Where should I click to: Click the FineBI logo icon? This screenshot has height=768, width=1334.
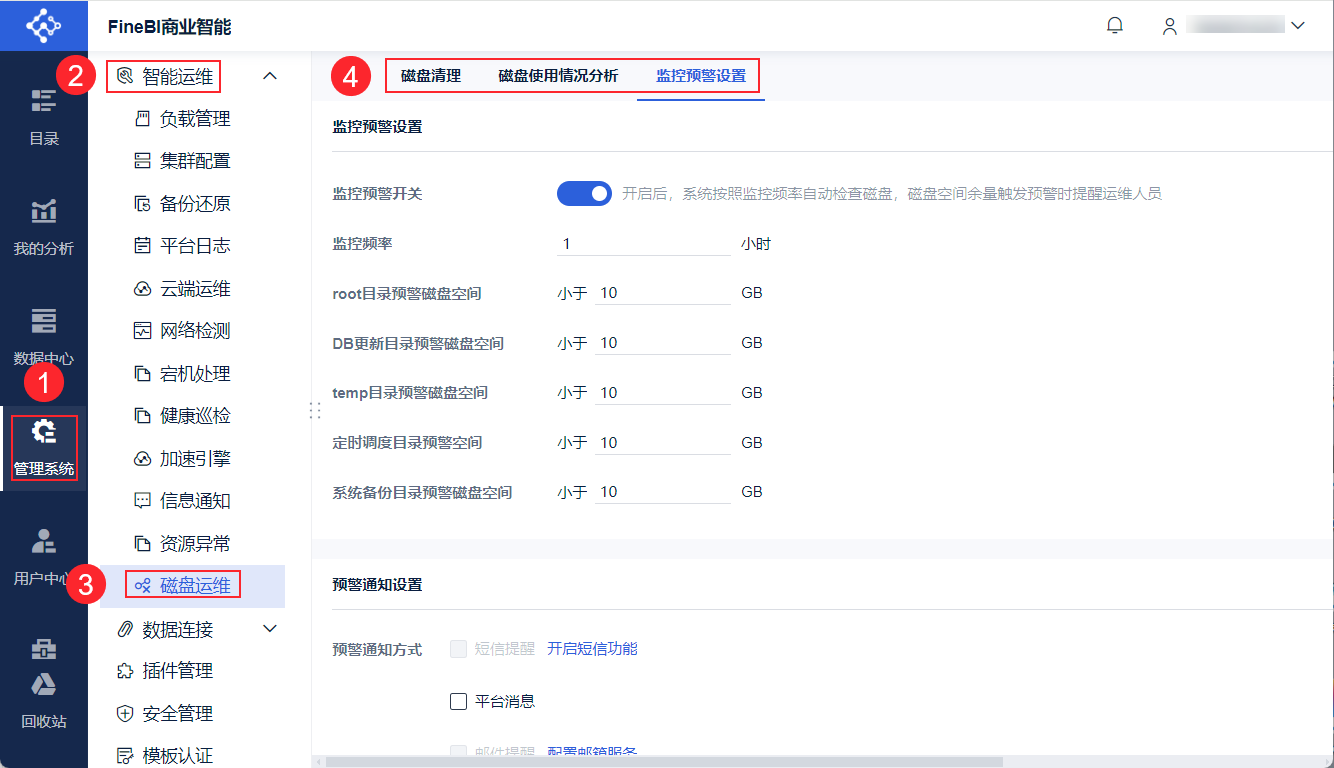pos(43,25)
